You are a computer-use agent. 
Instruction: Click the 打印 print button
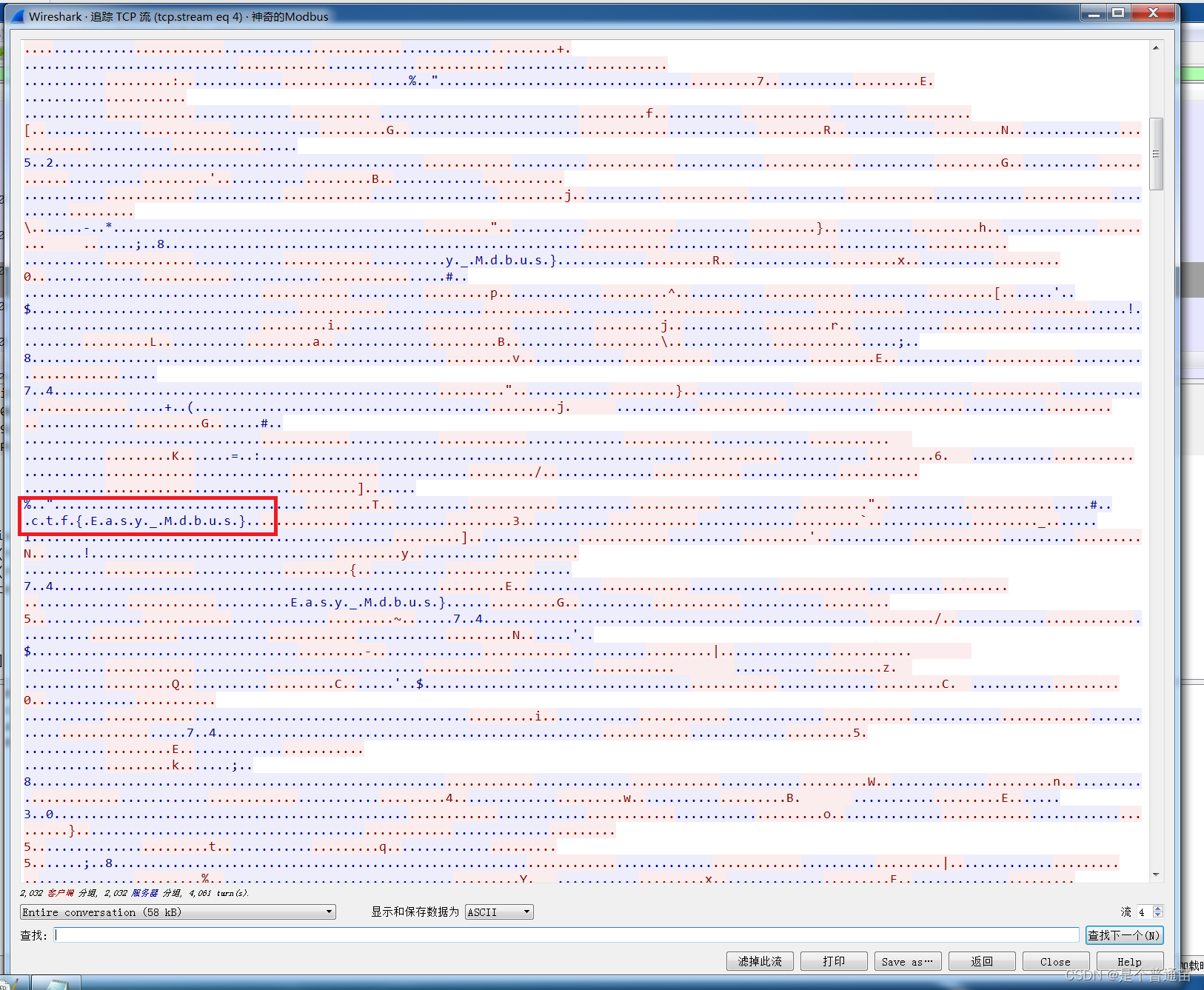coord(834,961)
